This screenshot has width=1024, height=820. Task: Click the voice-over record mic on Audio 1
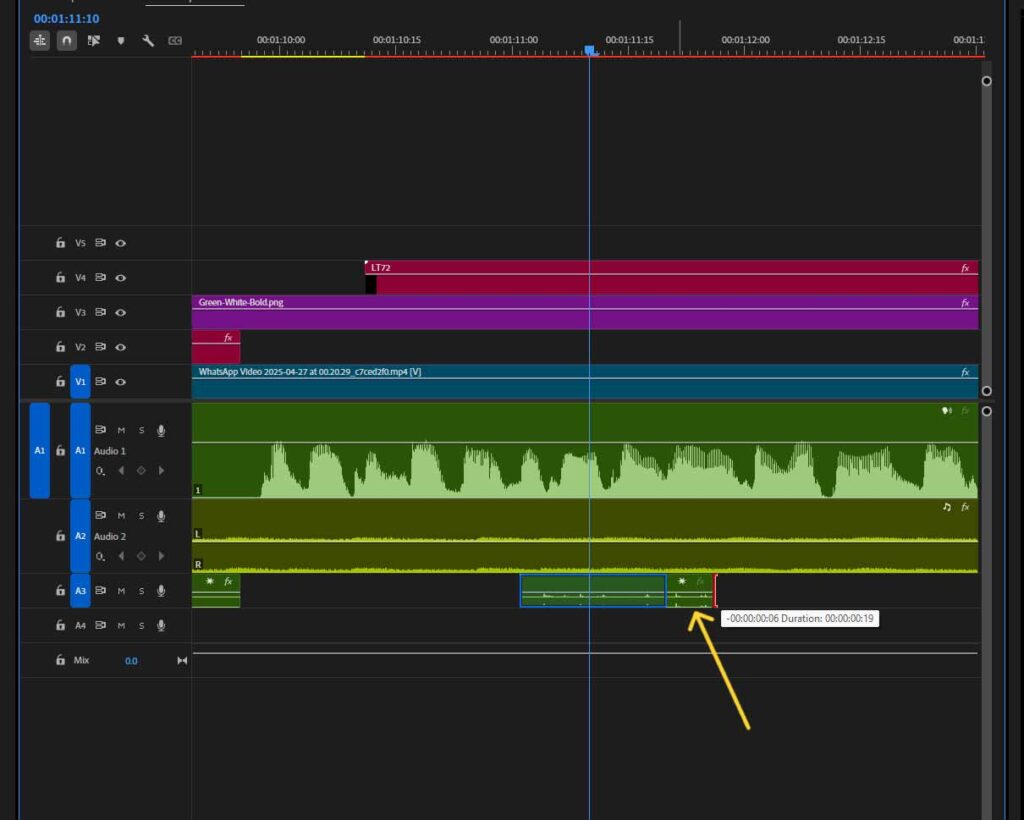pos(161,429)
